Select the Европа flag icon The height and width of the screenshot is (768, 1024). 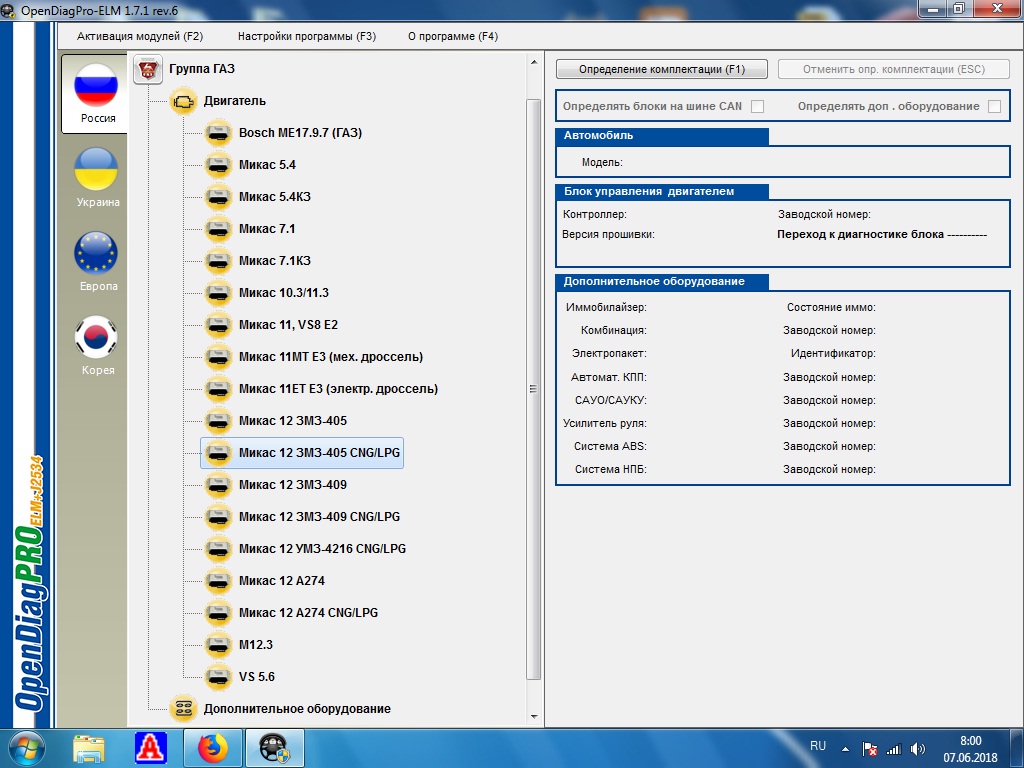[x=96, y=253]
